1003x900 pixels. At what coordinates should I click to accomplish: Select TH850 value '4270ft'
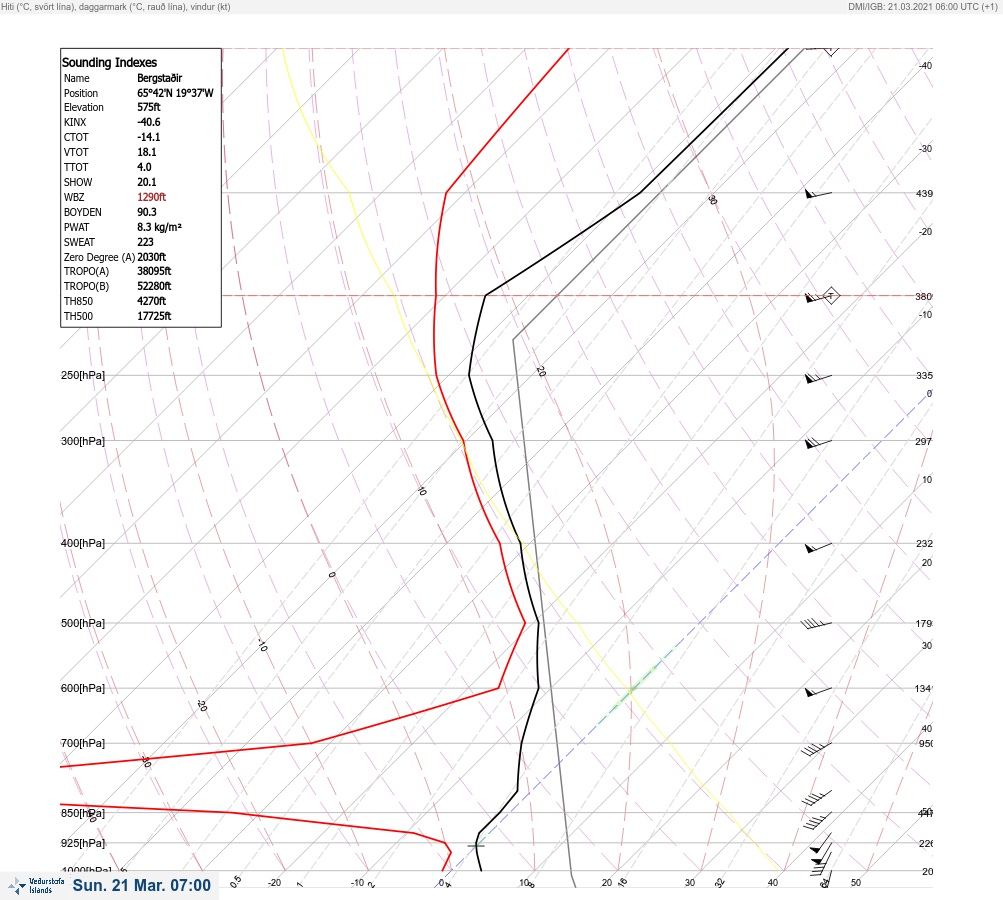151,301
